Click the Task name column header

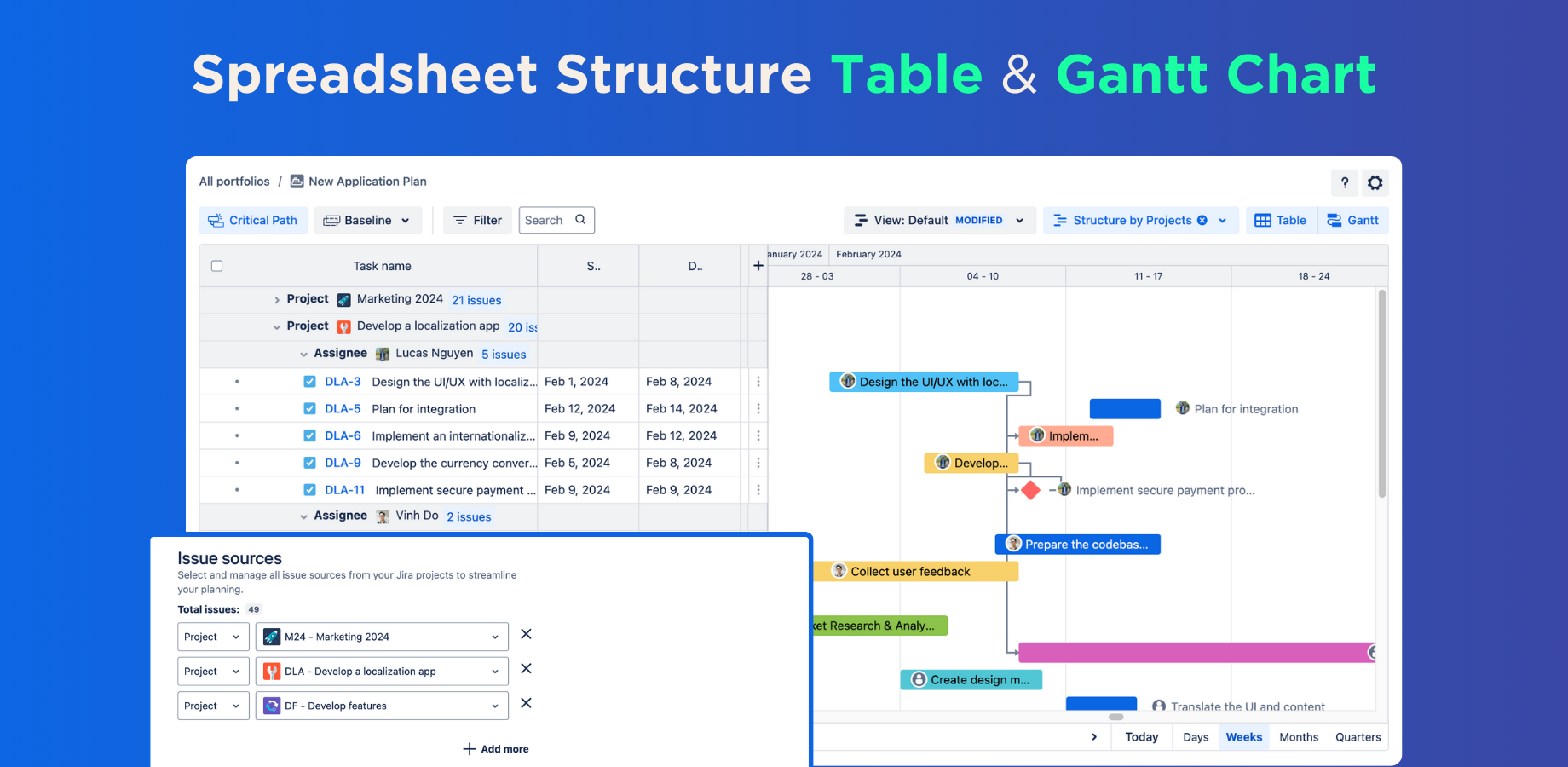[x=382, y=266]
